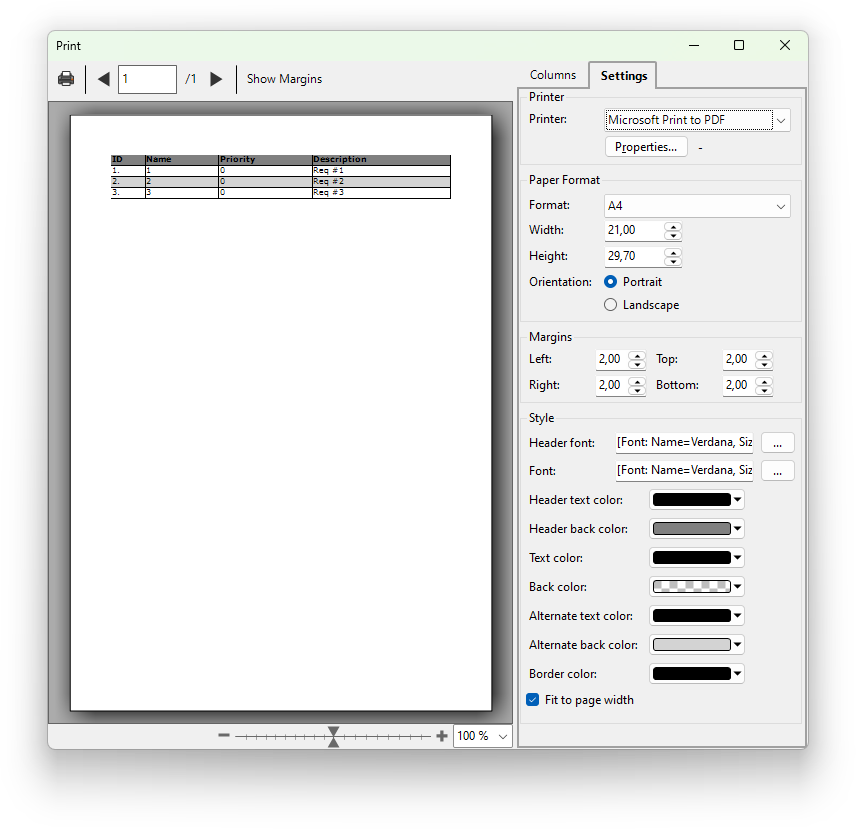Image resolution: width=856 pixels, height=829 pixels.
Task: Click the zoom slider handle
Action: (333, 736)
